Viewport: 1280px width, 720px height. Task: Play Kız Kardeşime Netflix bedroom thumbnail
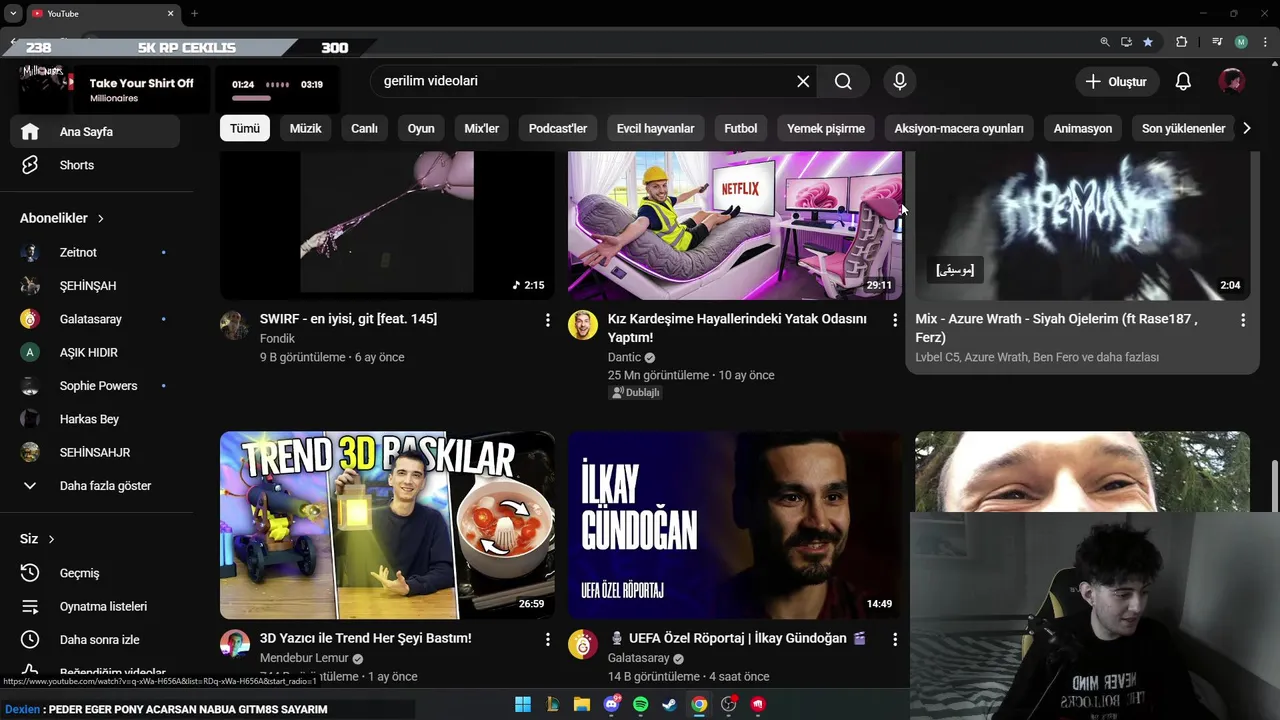735,225
